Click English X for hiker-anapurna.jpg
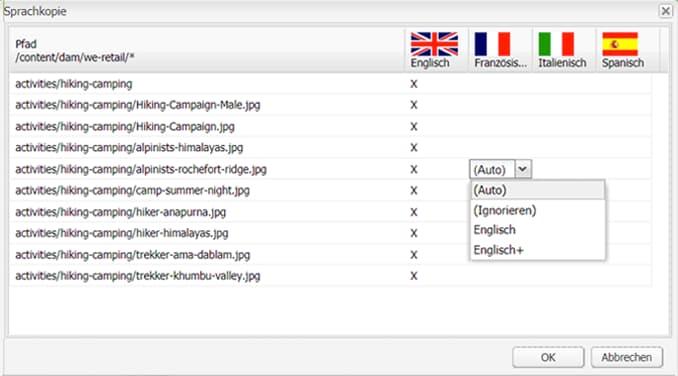 [x=414, y=212]
